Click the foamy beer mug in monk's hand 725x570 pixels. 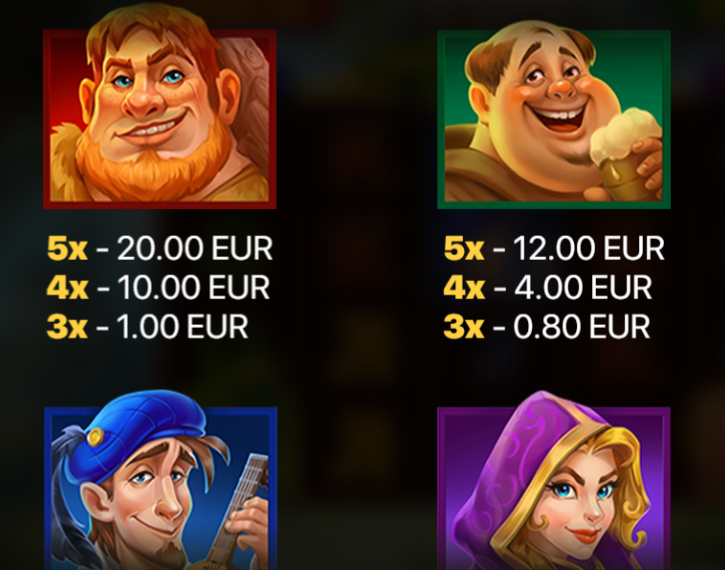pos(627,153)
